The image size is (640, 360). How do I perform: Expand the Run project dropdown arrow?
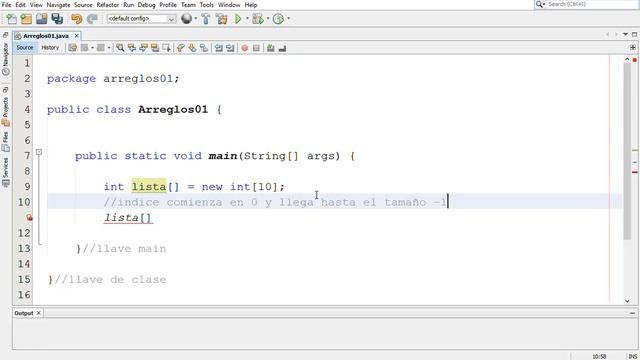tap(247, 19)
